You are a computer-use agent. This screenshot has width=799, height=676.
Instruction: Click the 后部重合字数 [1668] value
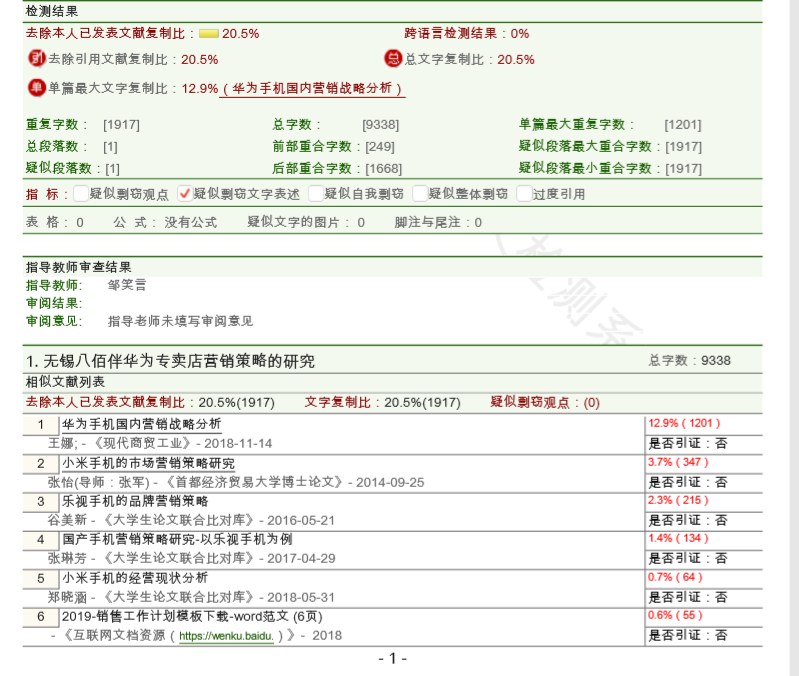point(384,169)
